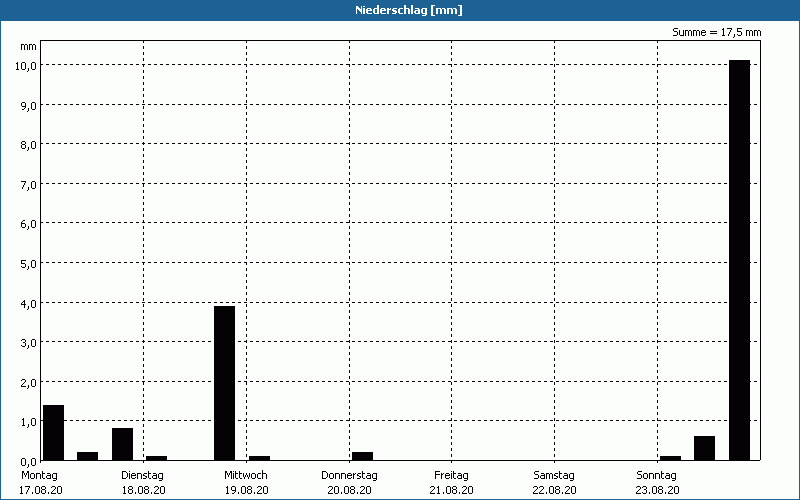800x500 pixels.
Task: Click the 10,0 y-axis label
Action: (26, 65)
